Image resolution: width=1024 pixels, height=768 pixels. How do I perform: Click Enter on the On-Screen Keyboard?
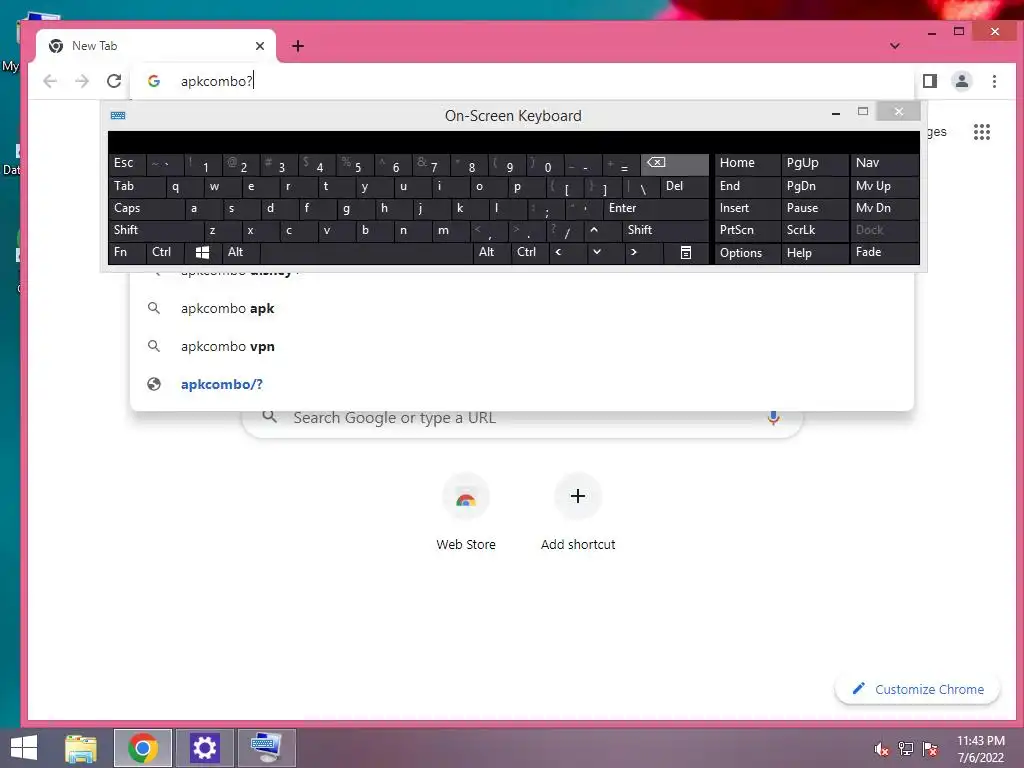(656, 208)
